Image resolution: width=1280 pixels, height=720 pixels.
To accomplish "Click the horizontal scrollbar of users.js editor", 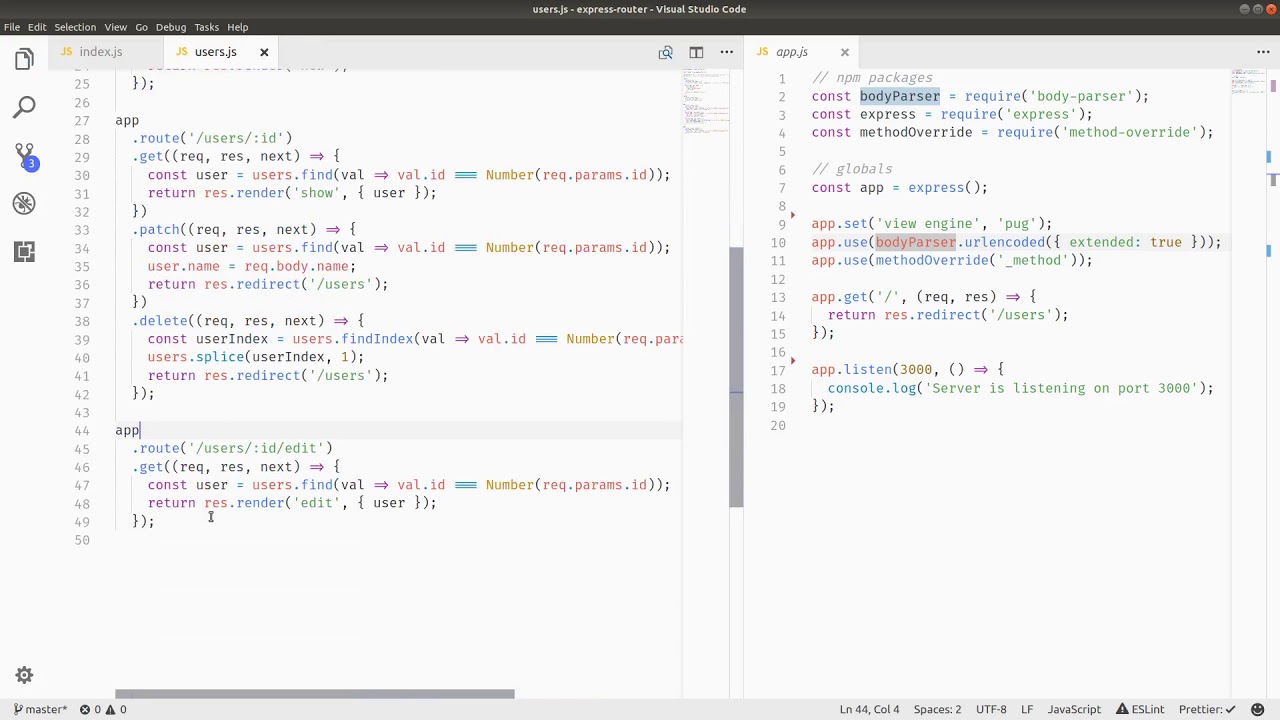I will [314, 694].
